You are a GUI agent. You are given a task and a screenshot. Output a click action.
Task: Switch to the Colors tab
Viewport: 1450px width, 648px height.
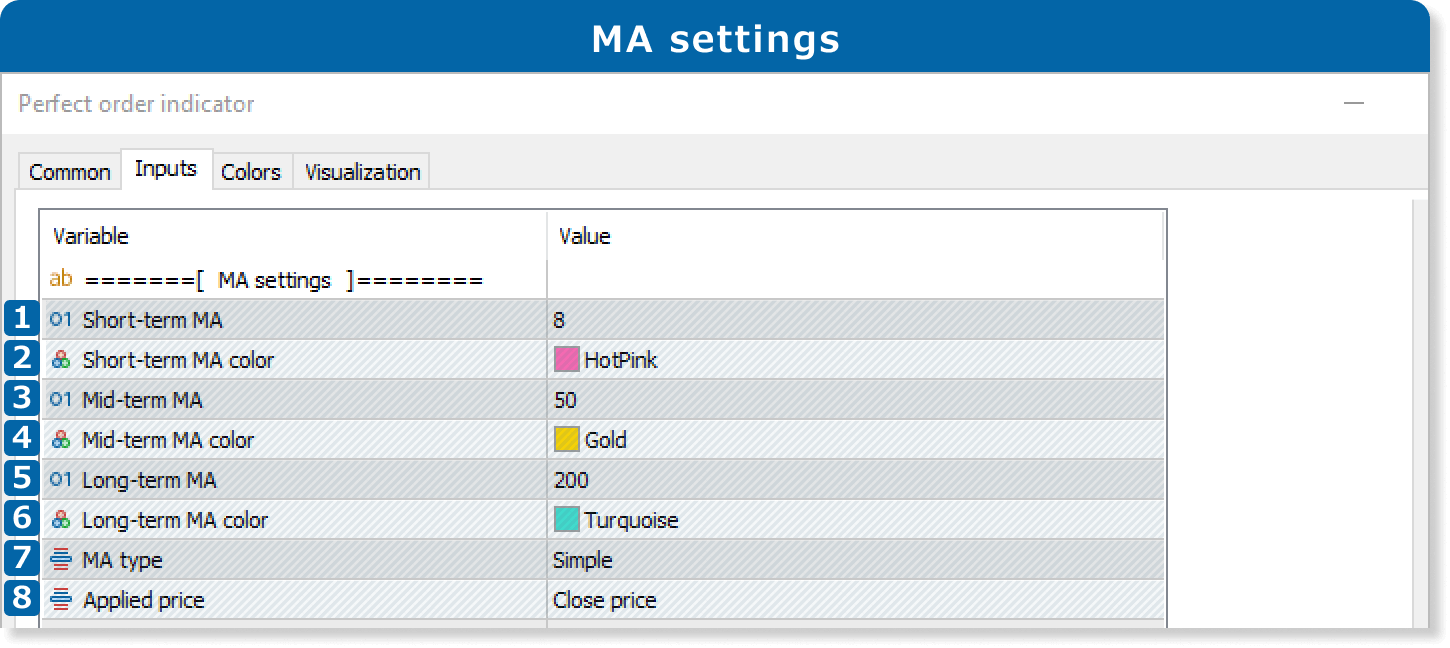click(x=250, y=172)
